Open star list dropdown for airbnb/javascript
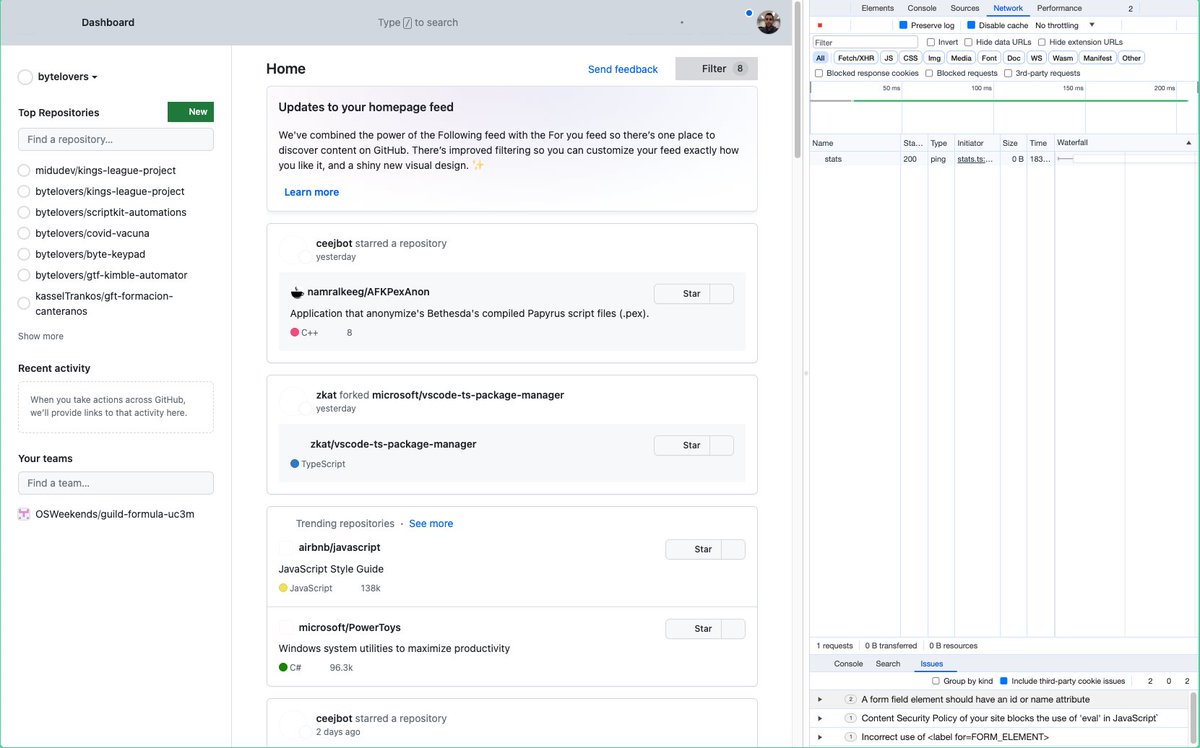The width and height of the screenshot is (1200, 748). (x=733, y=549)
